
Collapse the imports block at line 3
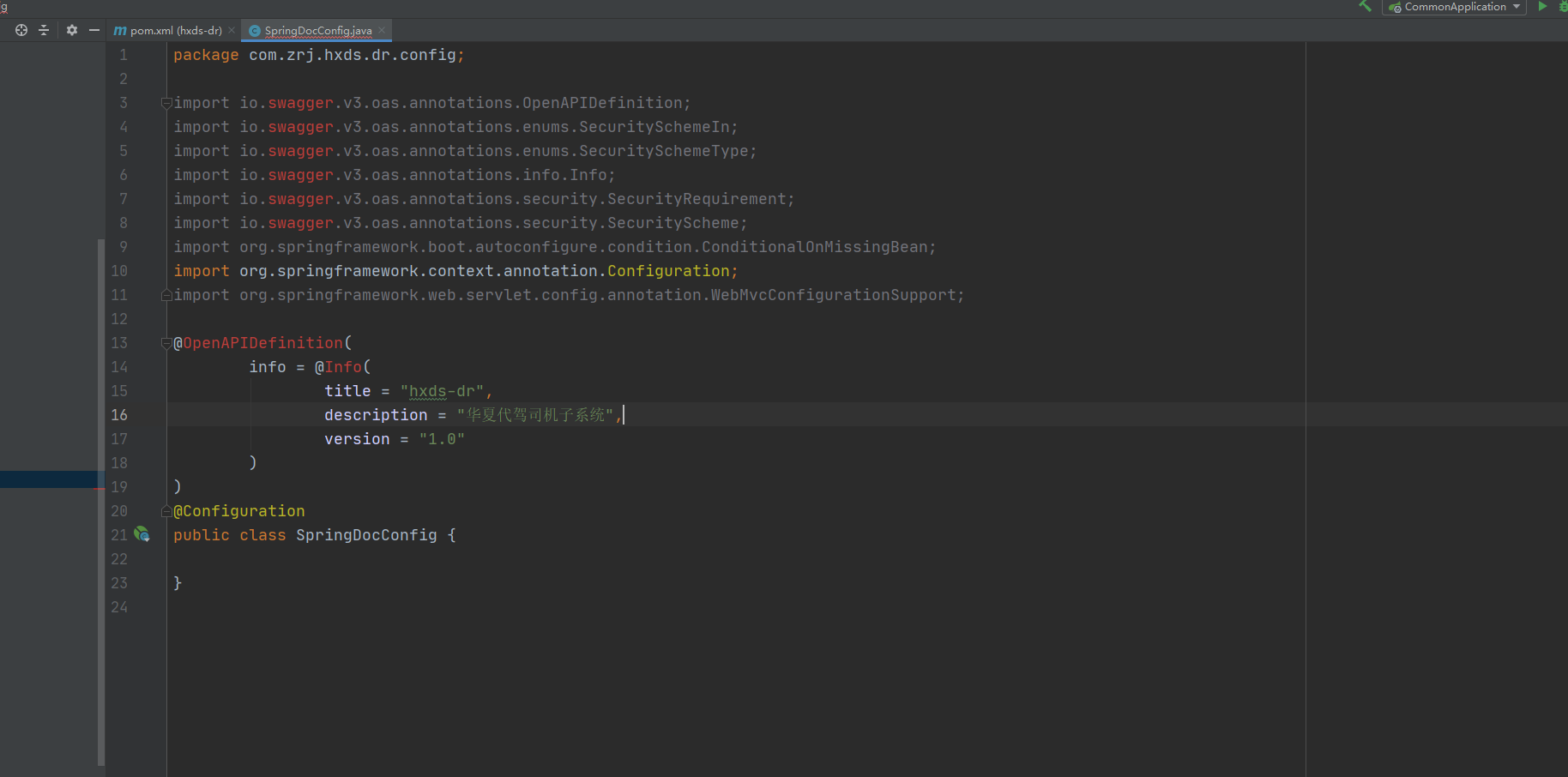point(166,103)
